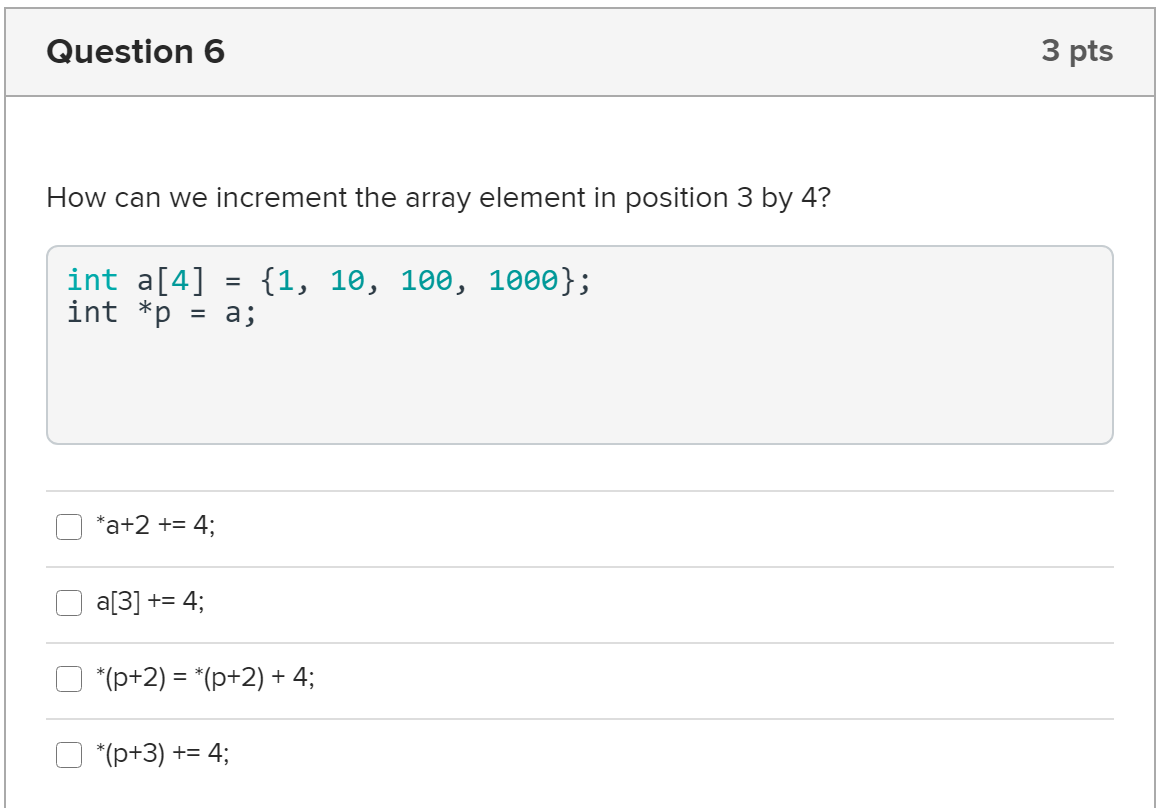Image resolution: width=1158 pixels, height=808 pixels.
Task: Click the value "1000" in the code
Action: pos(522,280)
